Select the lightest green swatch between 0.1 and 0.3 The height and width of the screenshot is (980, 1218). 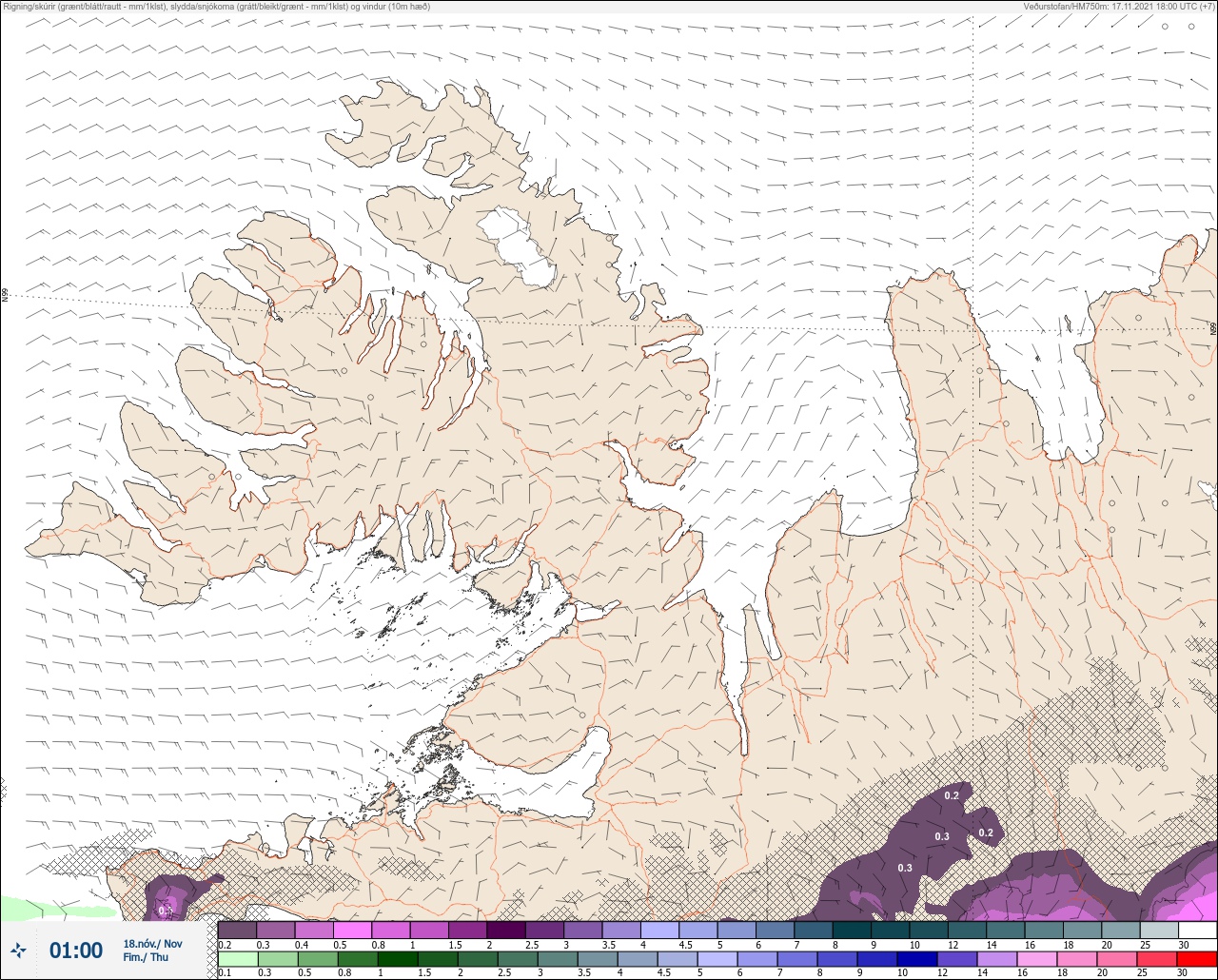(237, 959)
